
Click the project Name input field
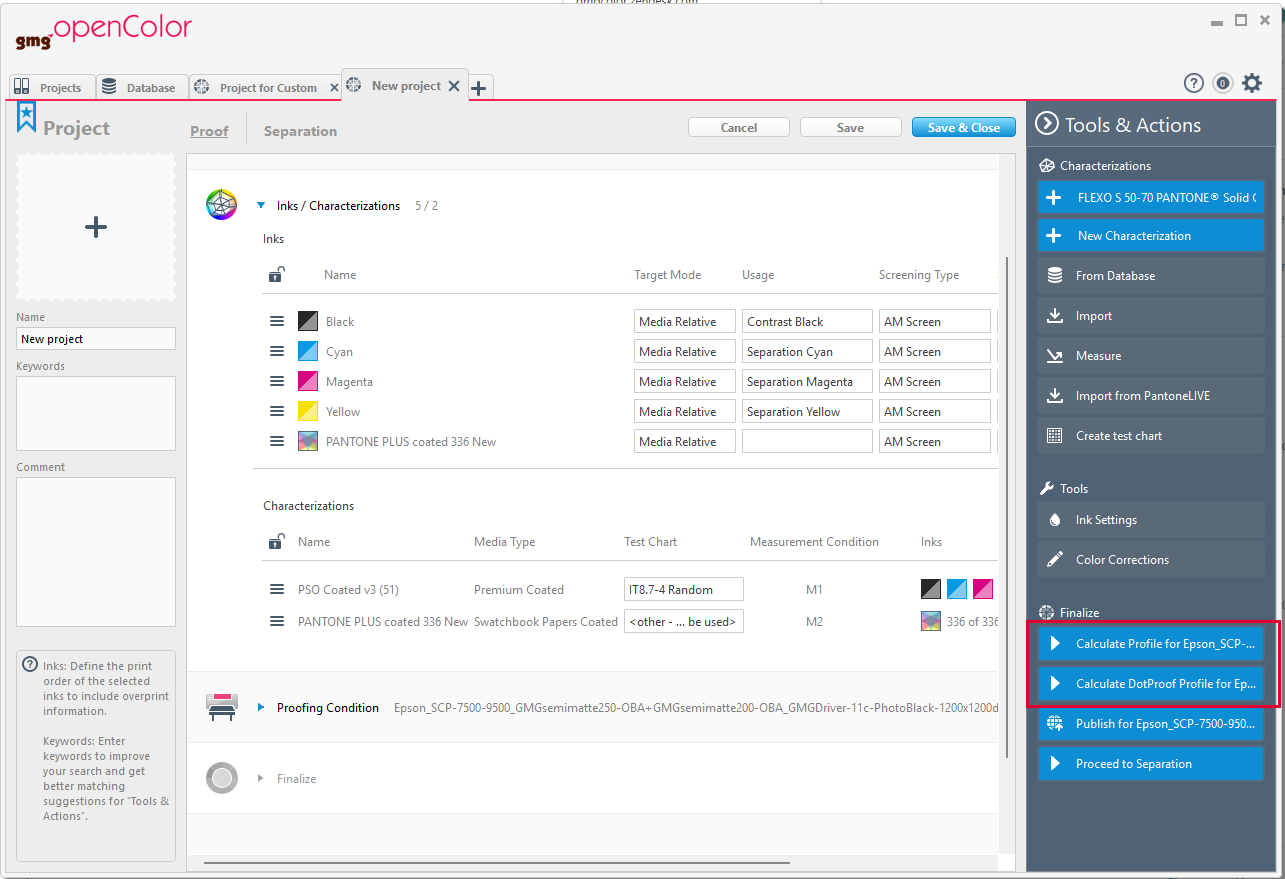pyautogui.click(x=95, y=338)
